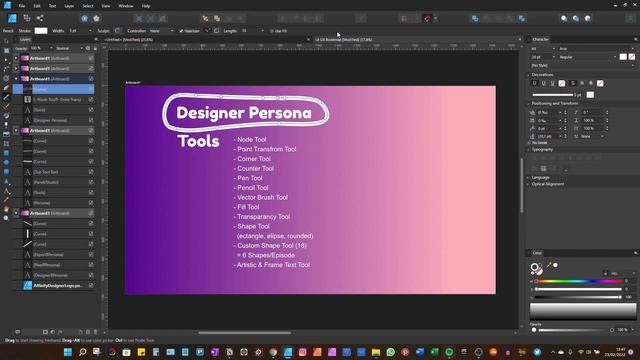640x360 pixels.
Task: Select the Artistic Text tool
Action: pyautogui.click(x=6, y=181)
